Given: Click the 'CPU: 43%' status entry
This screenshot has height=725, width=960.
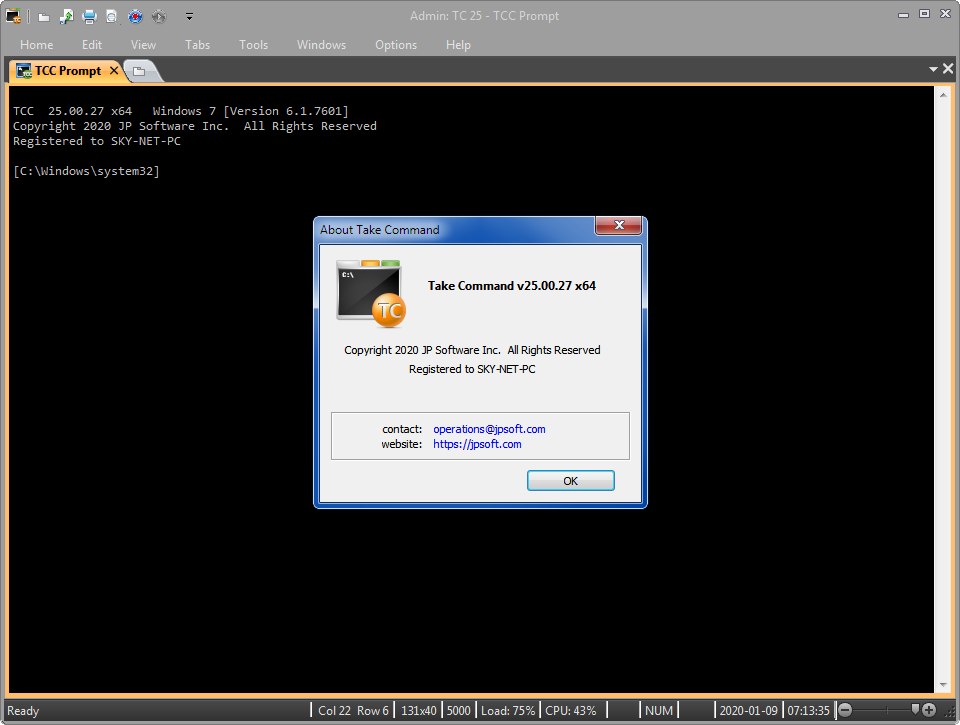Looking at the screenshot, I should coord(571,710).
